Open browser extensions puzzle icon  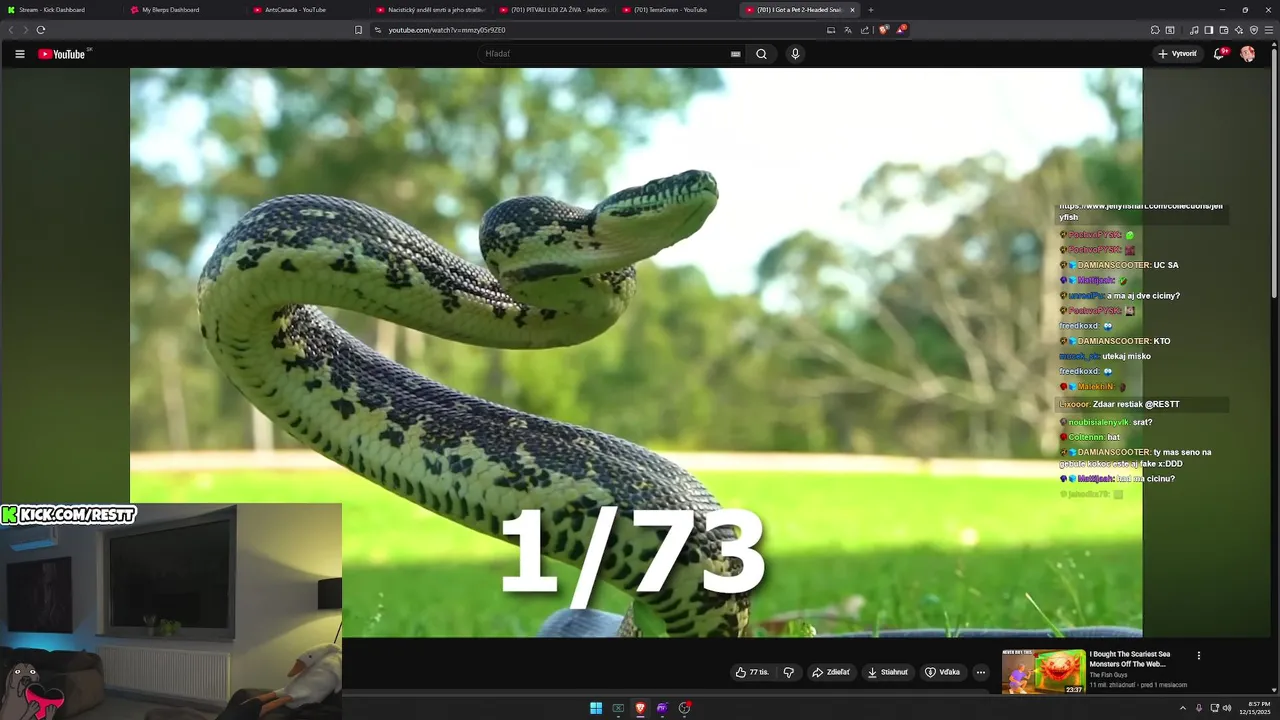tap(1155, 30)
